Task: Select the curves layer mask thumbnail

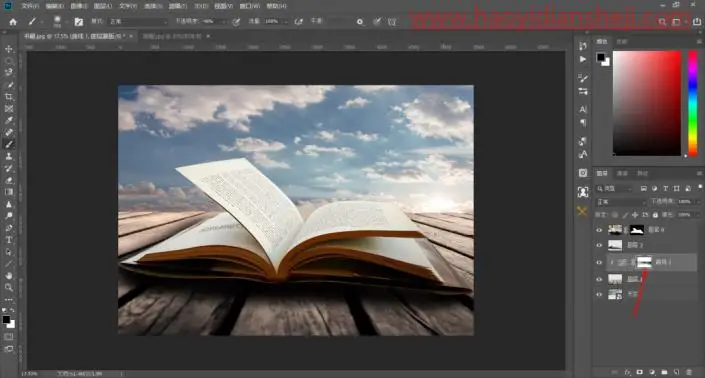Action: [x=644, y=262]
